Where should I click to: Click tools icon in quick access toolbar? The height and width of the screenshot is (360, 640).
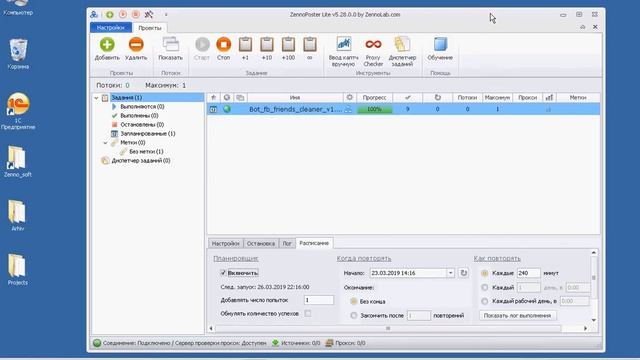click(x=149, y=15)
